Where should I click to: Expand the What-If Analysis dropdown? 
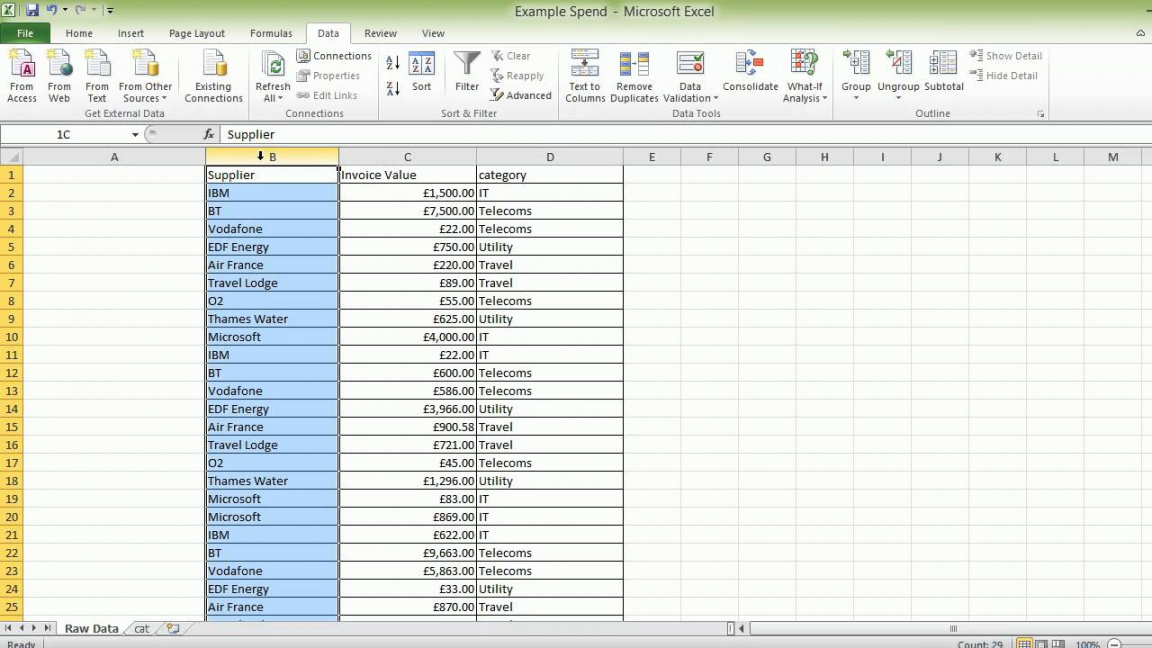click(804, 98)
